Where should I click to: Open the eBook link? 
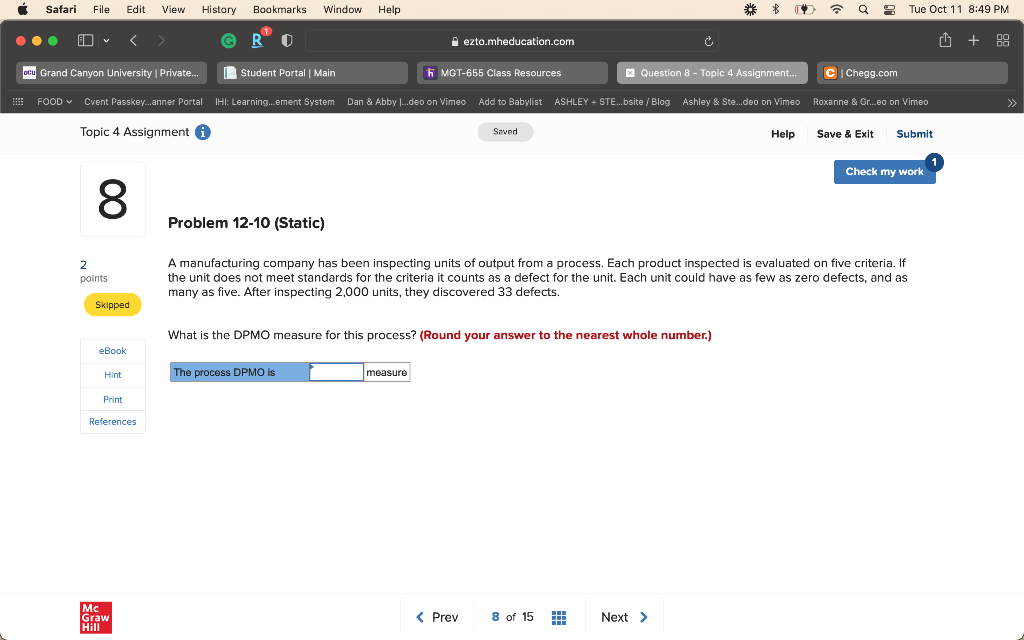click(112, 351)
